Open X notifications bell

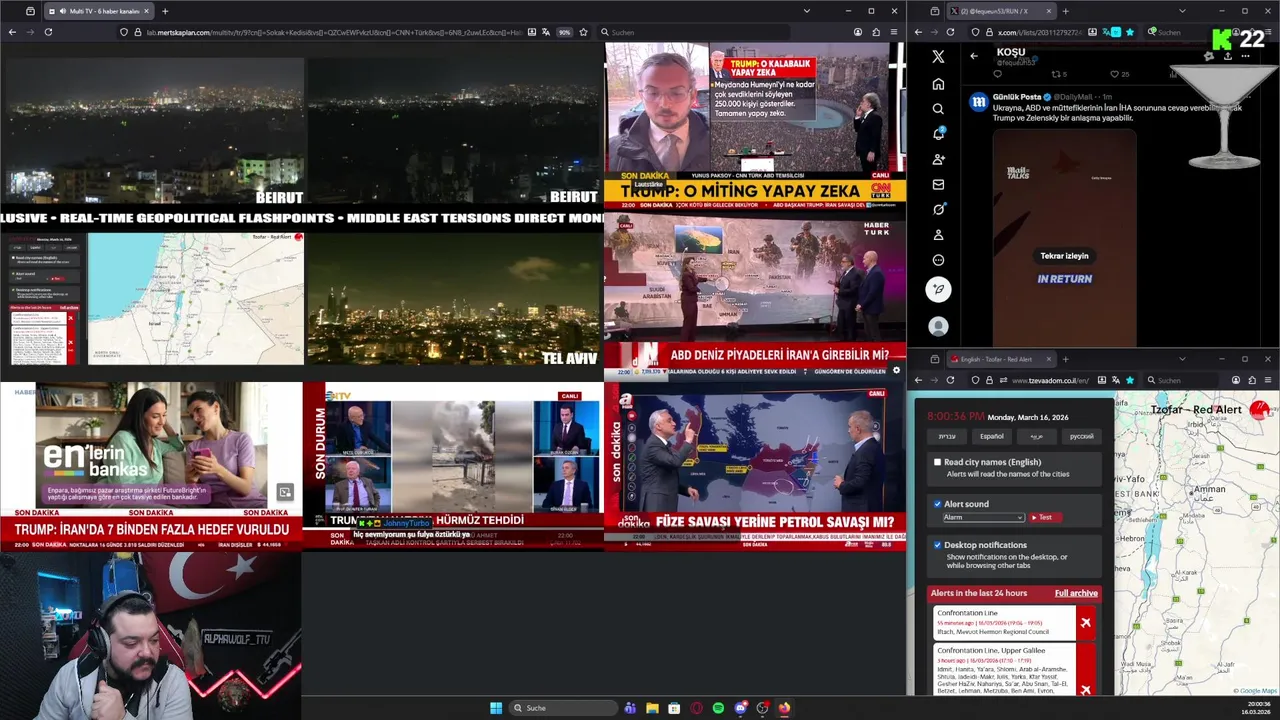tap(938, 134)
